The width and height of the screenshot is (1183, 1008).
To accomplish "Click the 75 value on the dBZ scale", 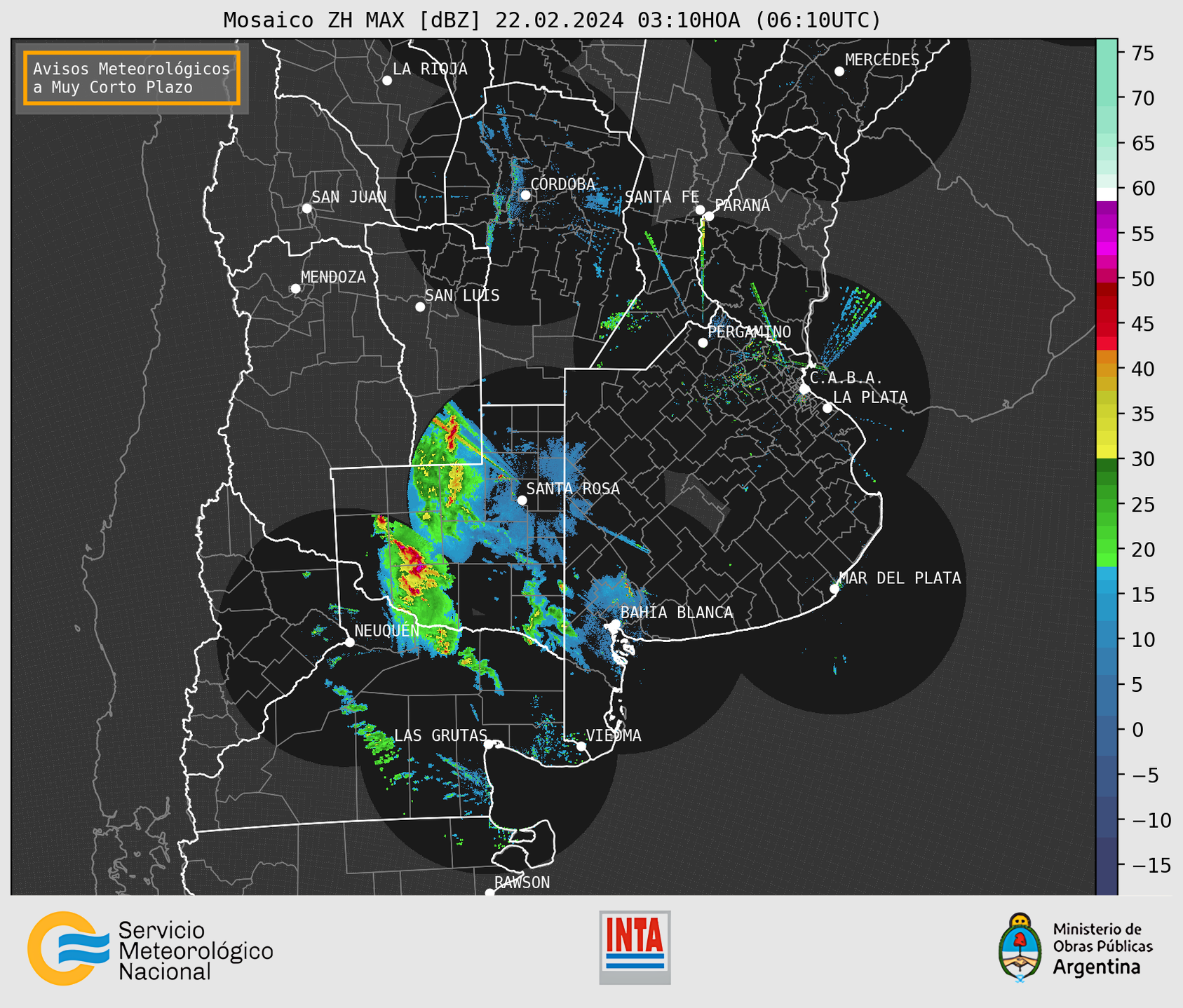I will coord(1142,53).
